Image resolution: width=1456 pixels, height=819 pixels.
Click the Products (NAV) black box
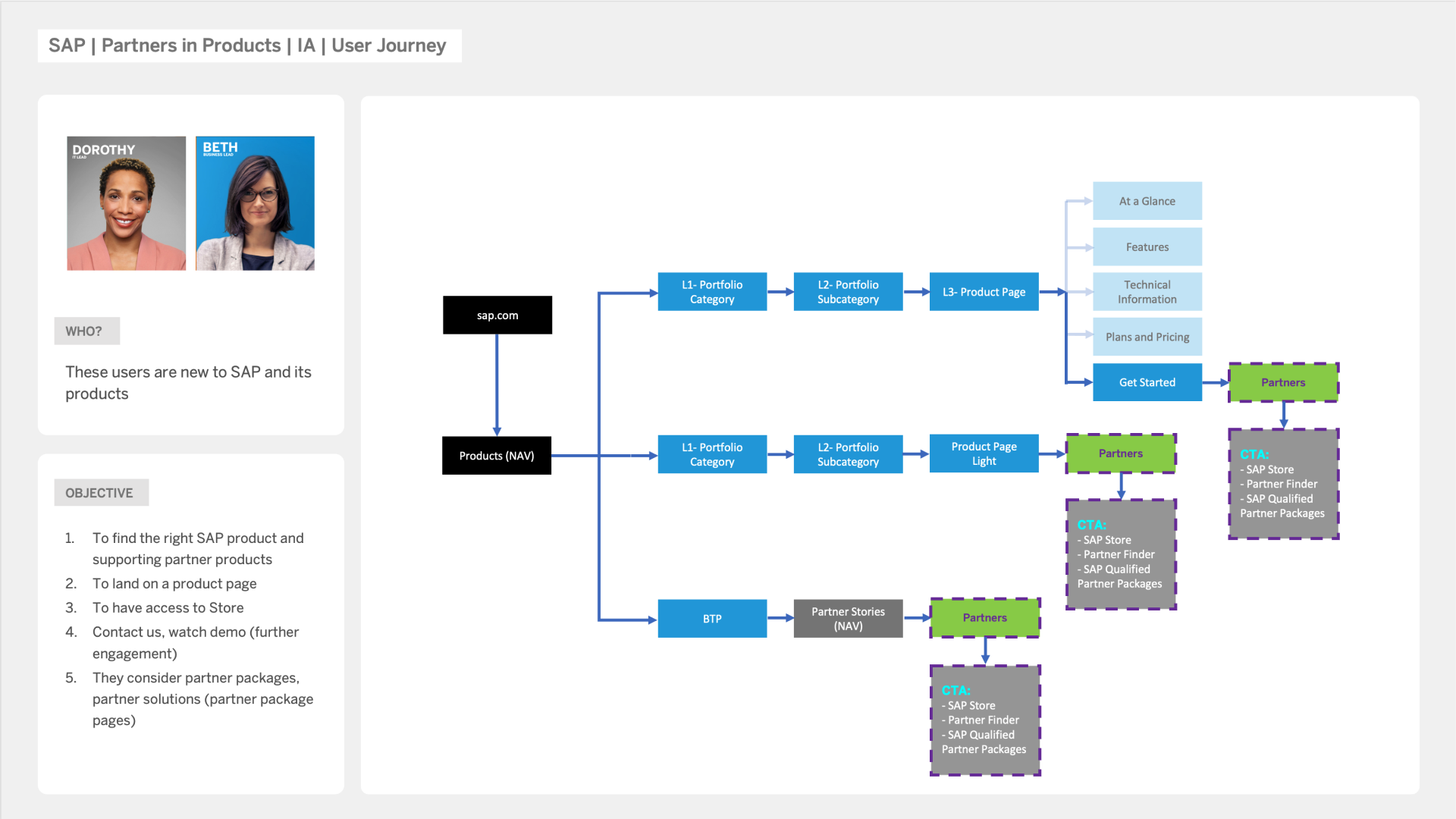point(497,455)
